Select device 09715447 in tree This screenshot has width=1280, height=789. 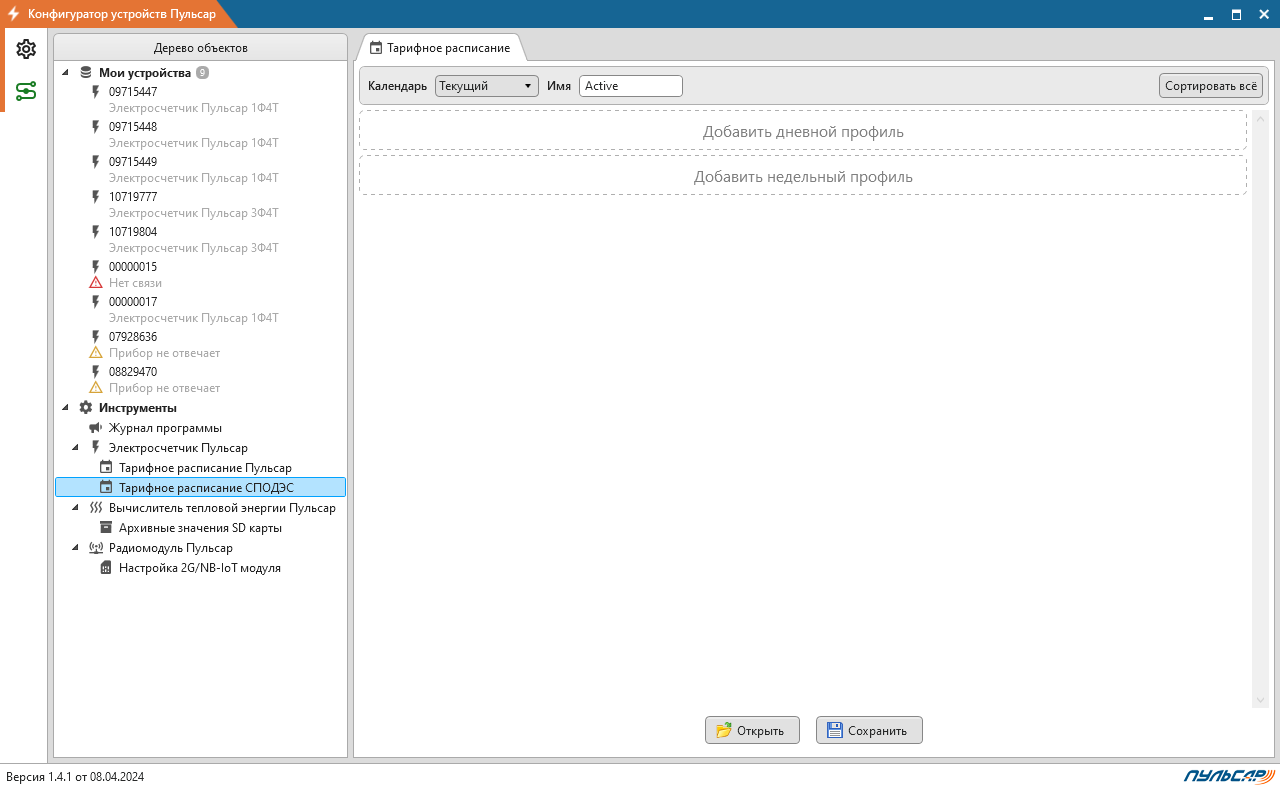click(133, 92)
